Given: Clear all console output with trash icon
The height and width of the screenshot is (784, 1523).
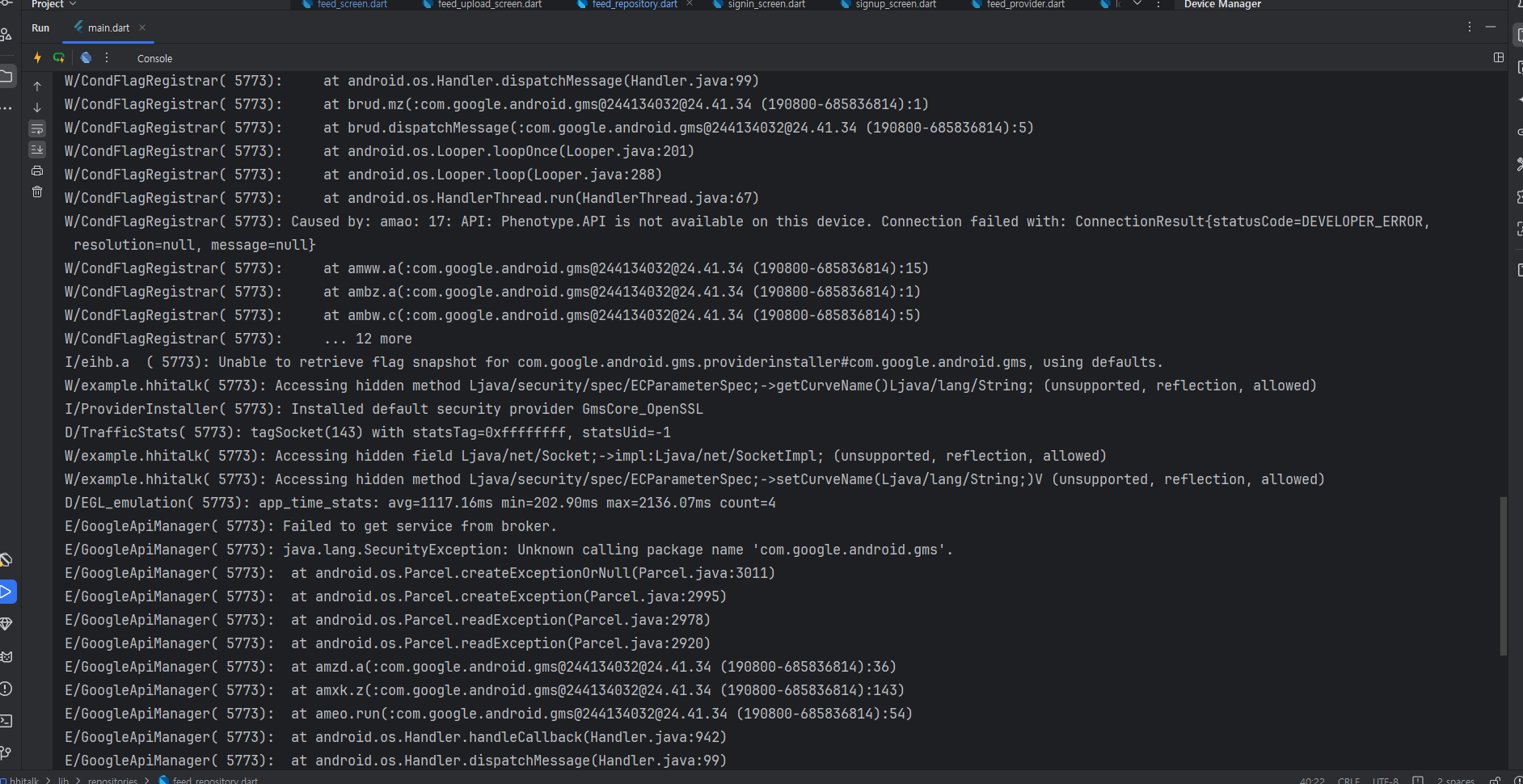Looking at the screenshot, I should (x=37, y=192).
